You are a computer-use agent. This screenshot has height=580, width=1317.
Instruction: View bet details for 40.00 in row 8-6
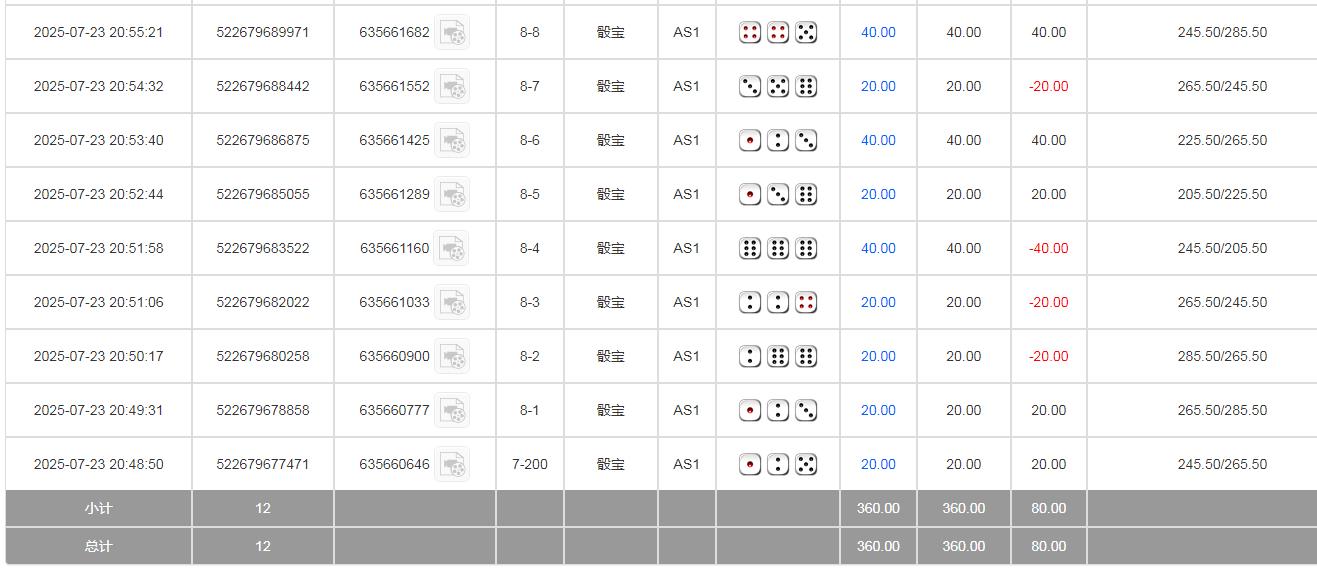(x=878, y=141)
